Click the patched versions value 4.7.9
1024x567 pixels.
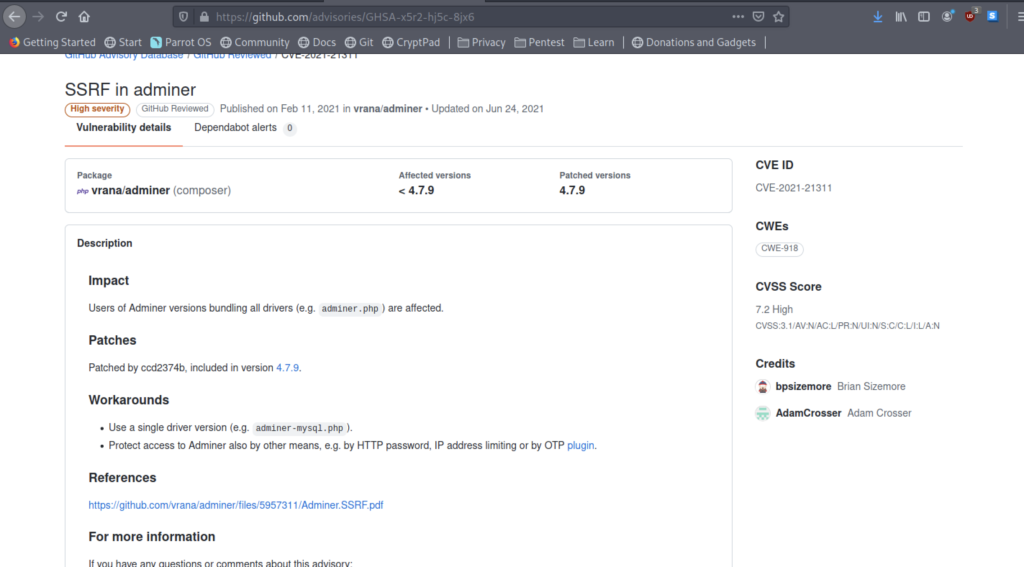[x=572, y=191]
